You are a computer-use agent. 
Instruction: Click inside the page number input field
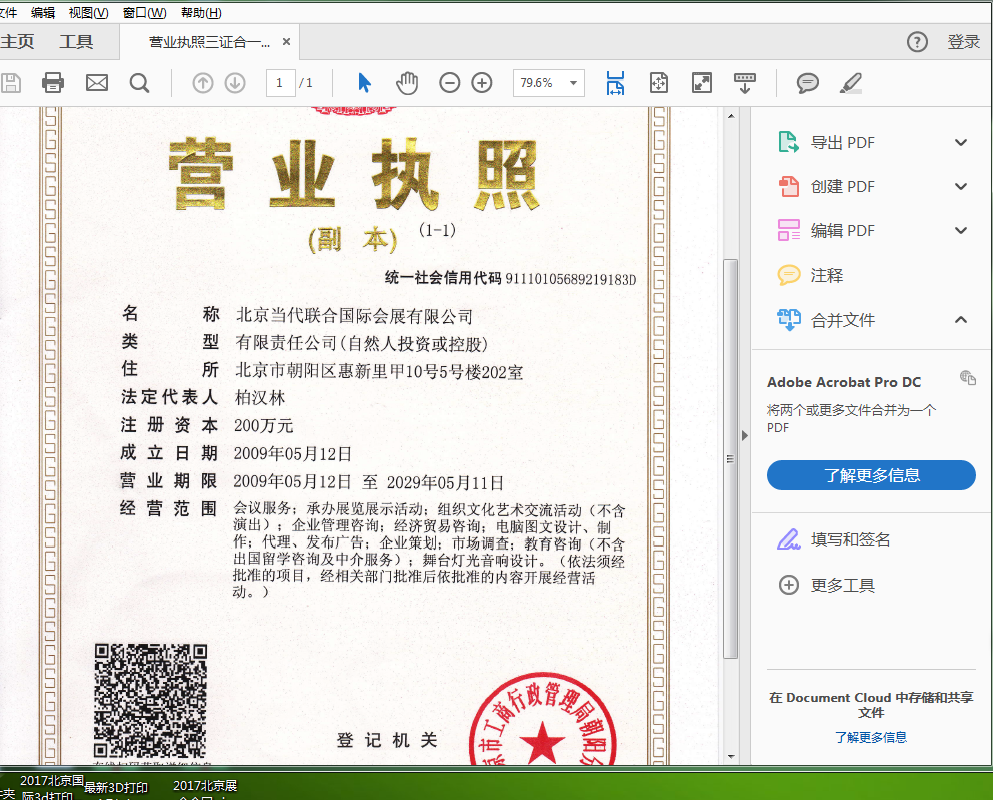coord(281,83)
